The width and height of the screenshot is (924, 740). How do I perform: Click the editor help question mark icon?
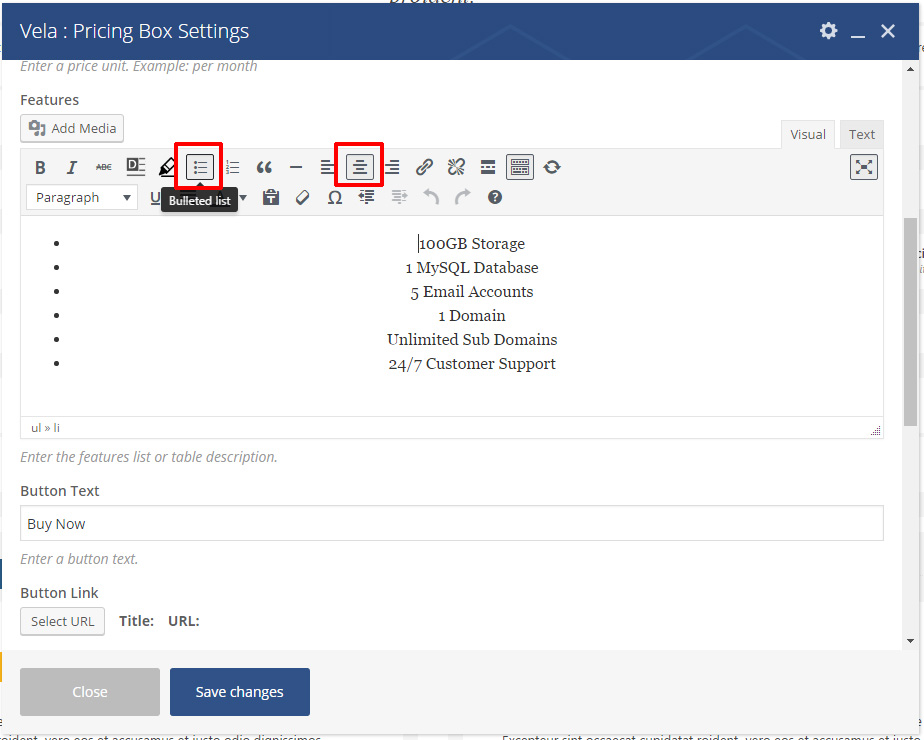495,198
